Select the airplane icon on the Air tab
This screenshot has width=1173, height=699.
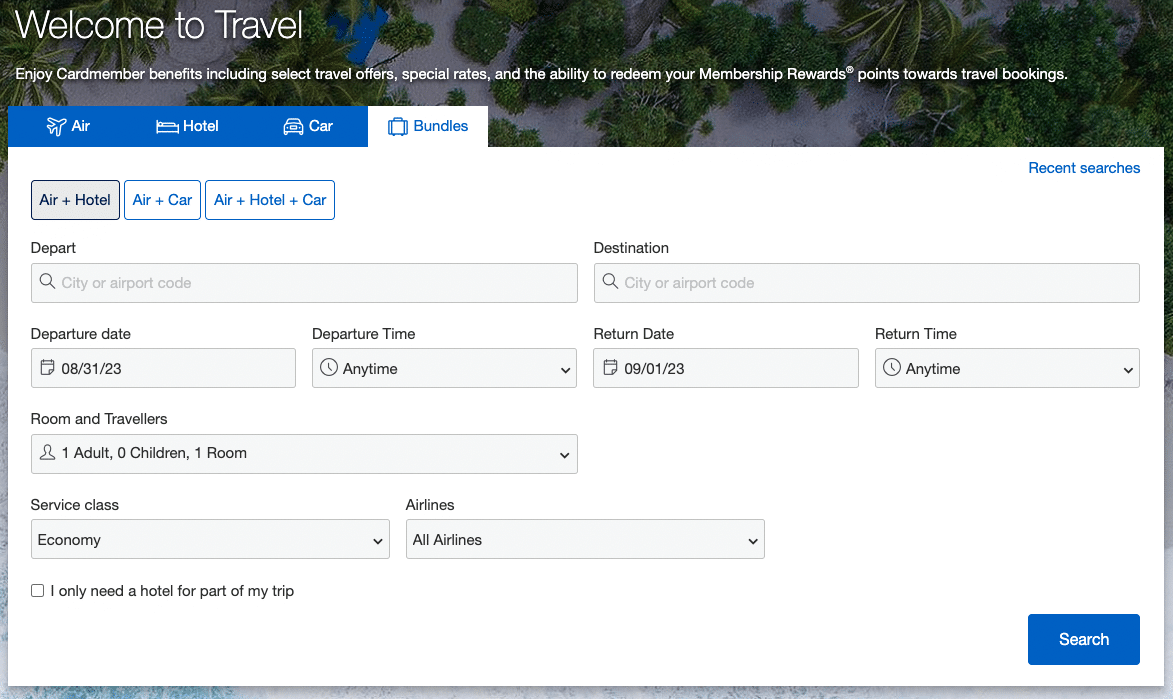click(x=55, y=126)
